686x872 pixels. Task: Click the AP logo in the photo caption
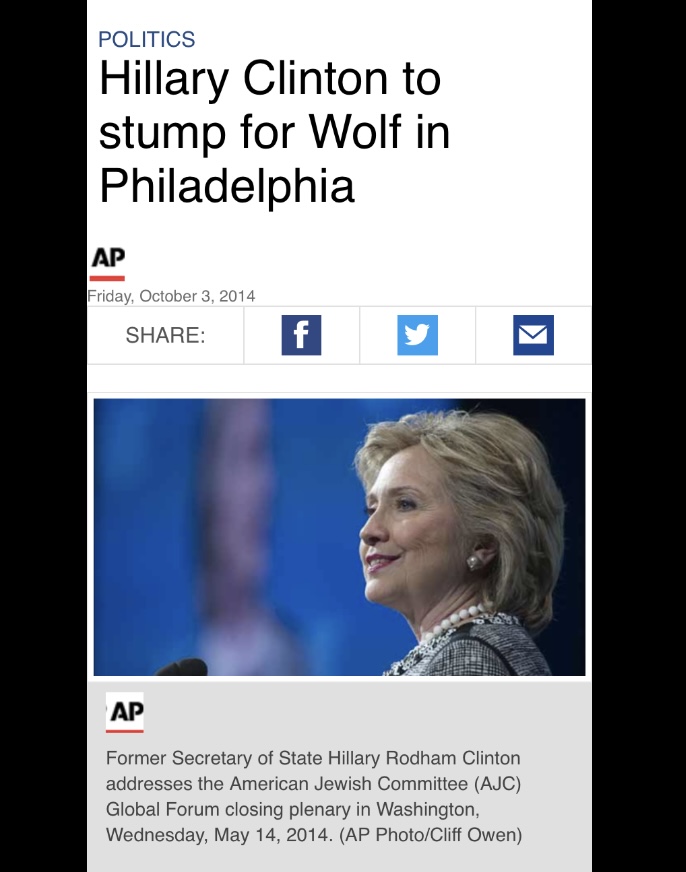[x=125, y=712]
